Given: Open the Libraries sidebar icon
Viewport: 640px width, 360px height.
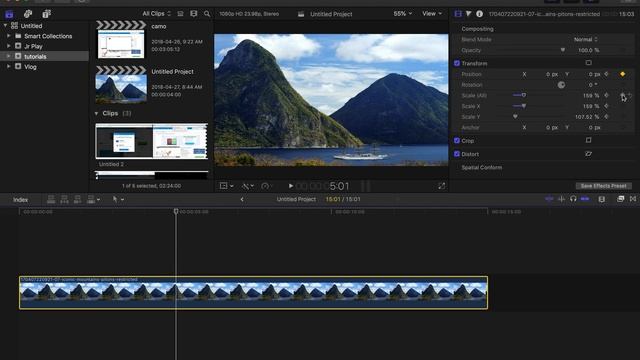Looking at the screenshot, I should point(9,14).
